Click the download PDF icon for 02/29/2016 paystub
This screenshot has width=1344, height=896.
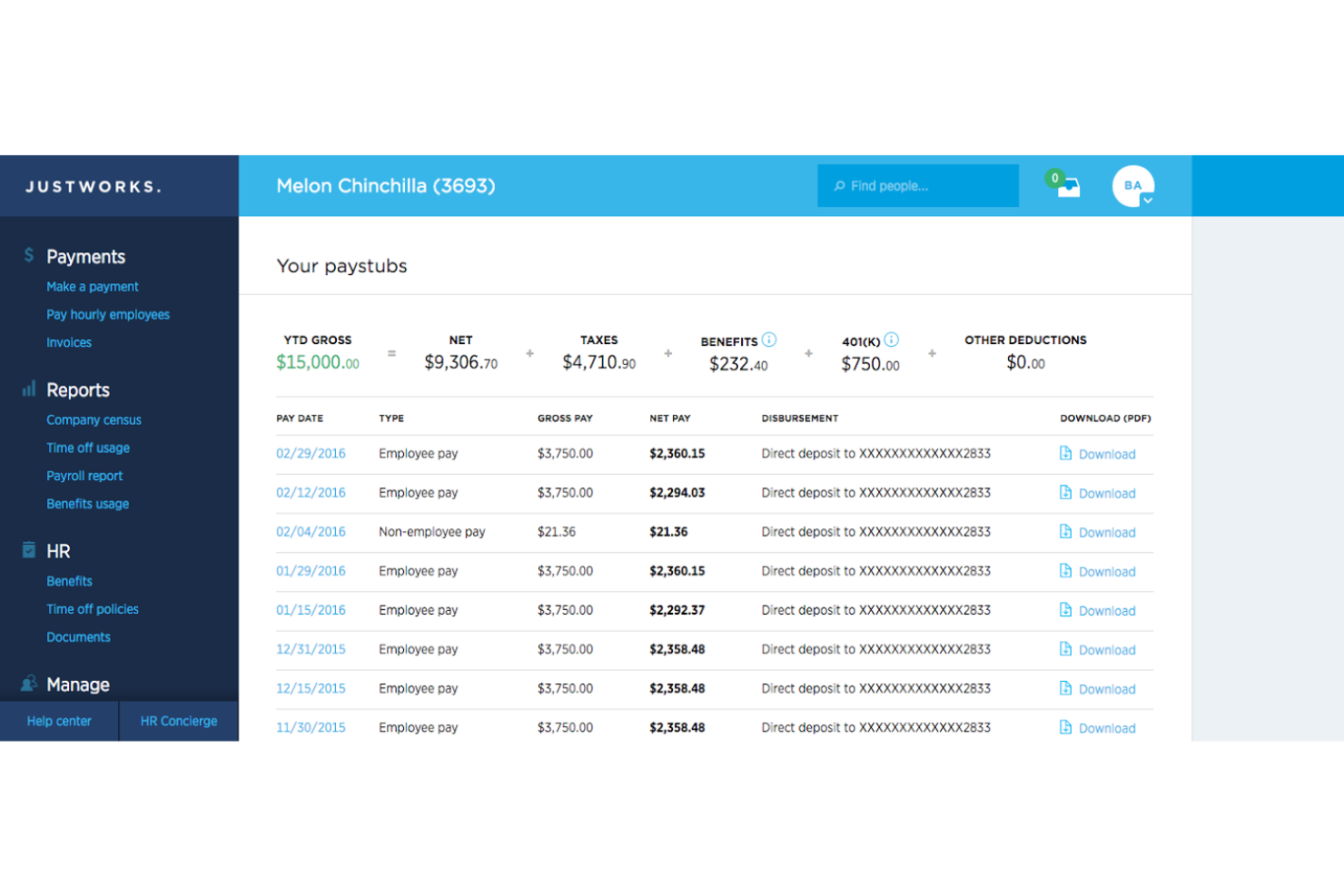pos(1065,453)
